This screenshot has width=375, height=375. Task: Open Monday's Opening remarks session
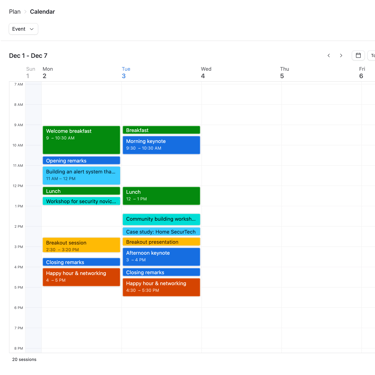[81, 161]
